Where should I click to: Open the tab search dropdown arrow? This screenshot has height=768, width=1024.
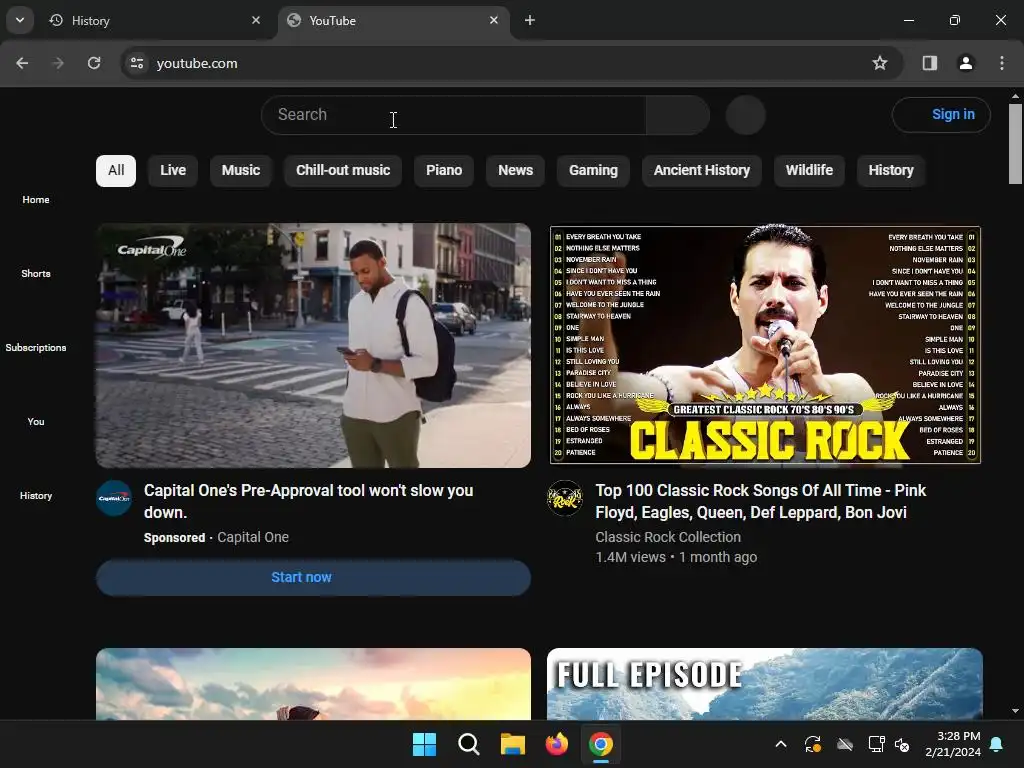click(x=20, y=20)
